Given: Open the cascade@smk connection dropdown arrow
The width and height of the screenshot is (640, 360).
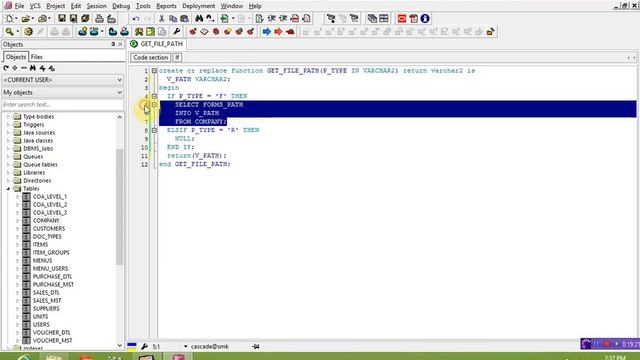Looking at the screenshot, I should coord(185,346).
